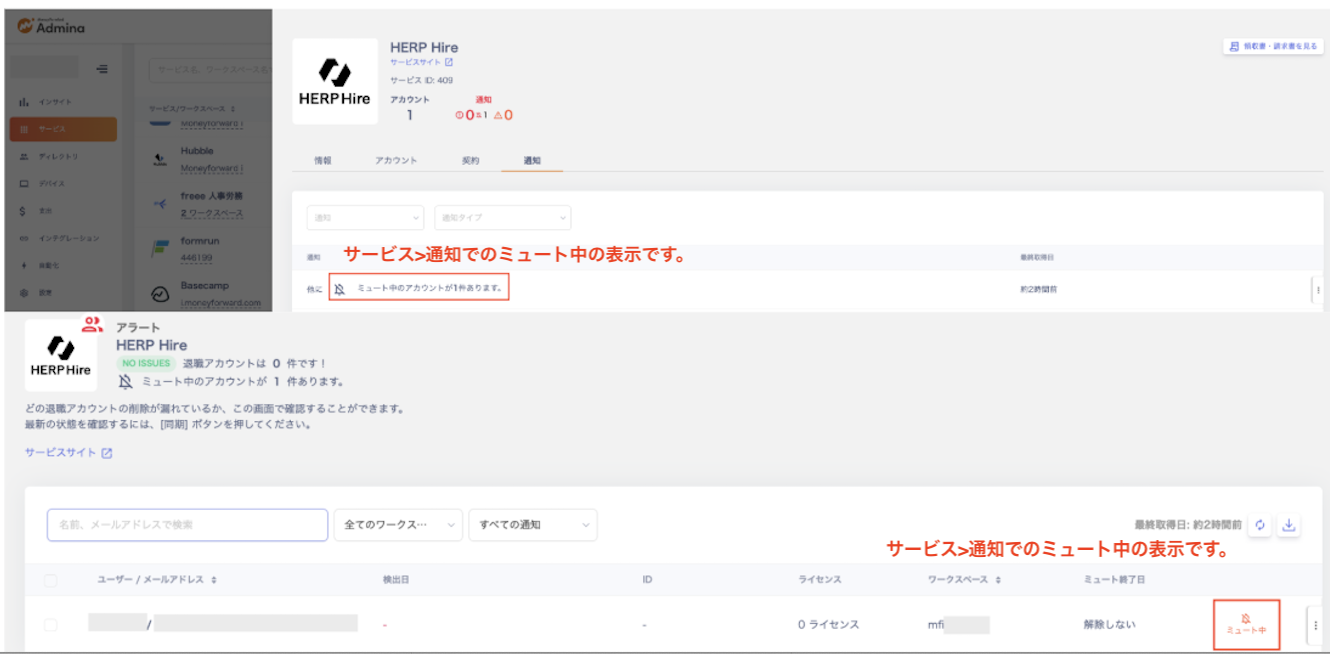
Task: Click the service name search field
Action: 210,69
